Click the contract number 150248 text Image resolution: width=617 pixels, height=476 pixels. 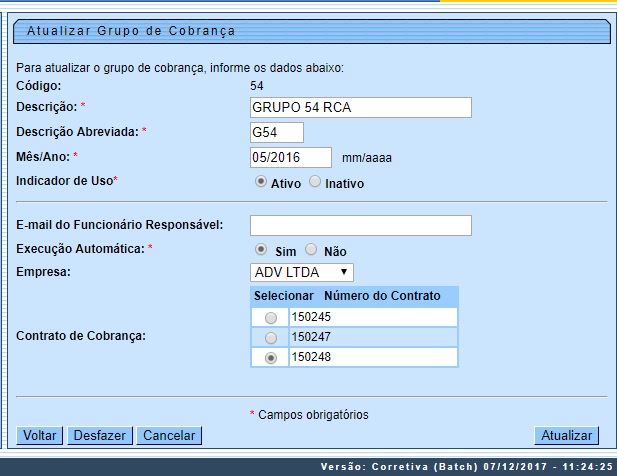(311, 357)
